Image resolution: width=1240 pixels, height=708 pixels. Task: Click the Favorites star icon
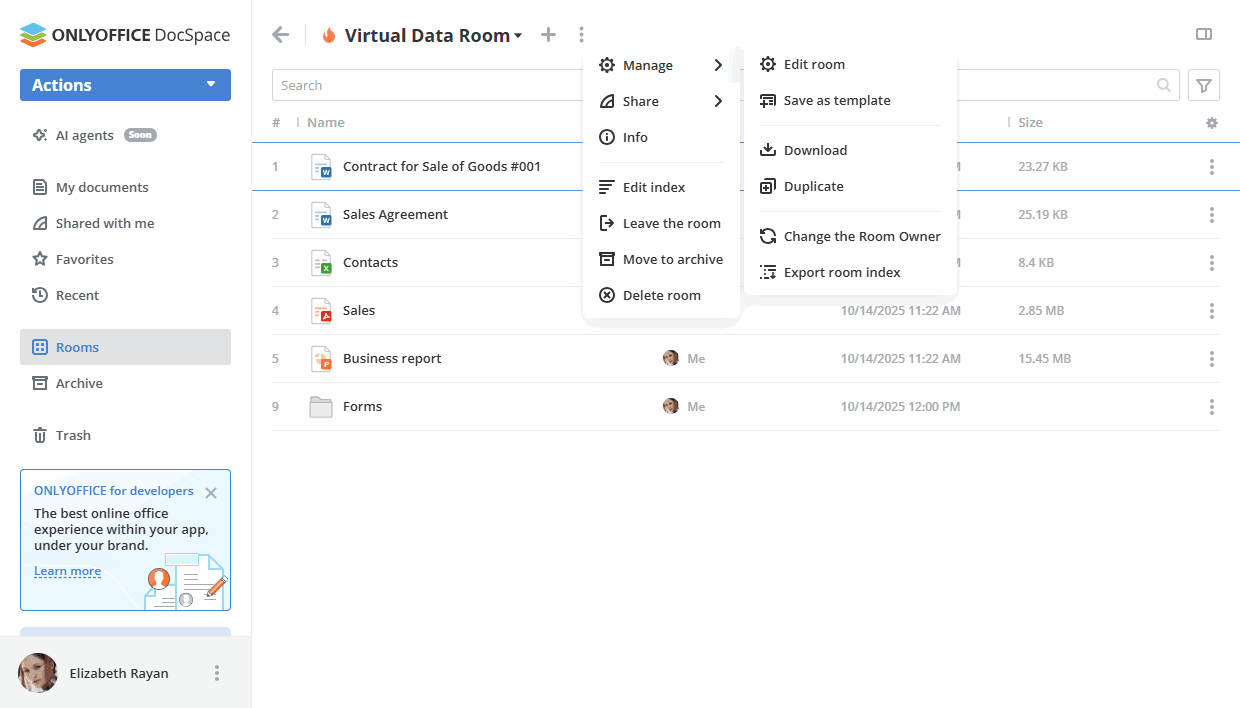pyautogui.click(x=38, y=259)
